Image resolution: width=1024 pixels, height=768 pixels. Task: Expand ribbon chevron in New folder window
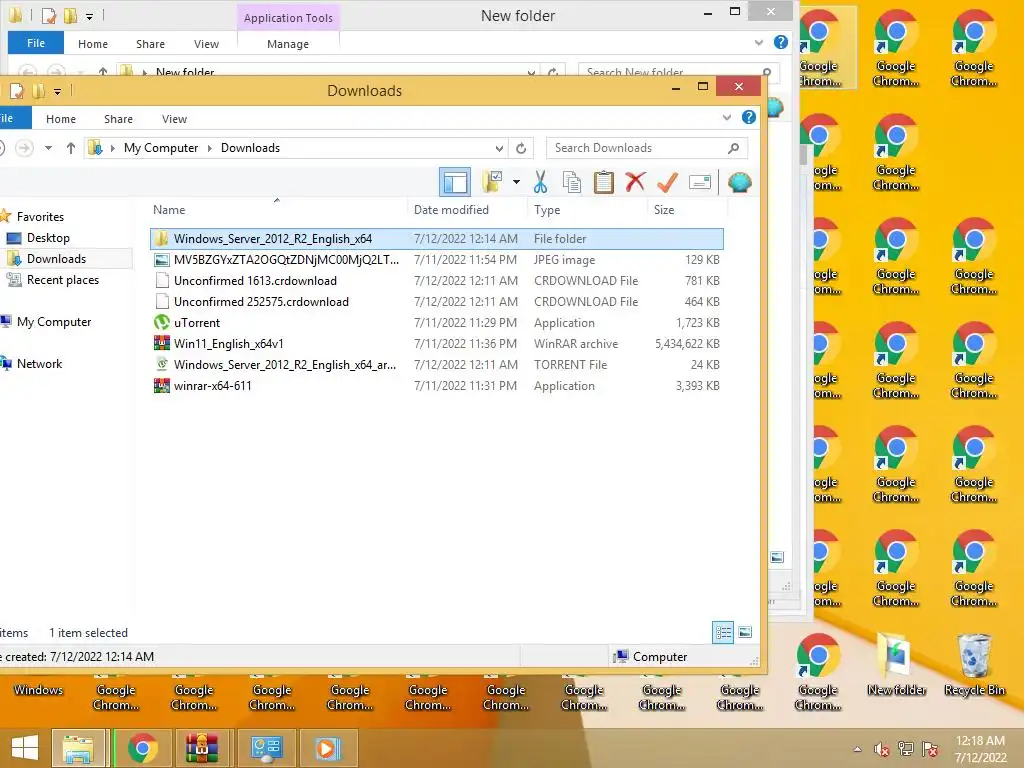pyautogui.click(x=758, y=42)
